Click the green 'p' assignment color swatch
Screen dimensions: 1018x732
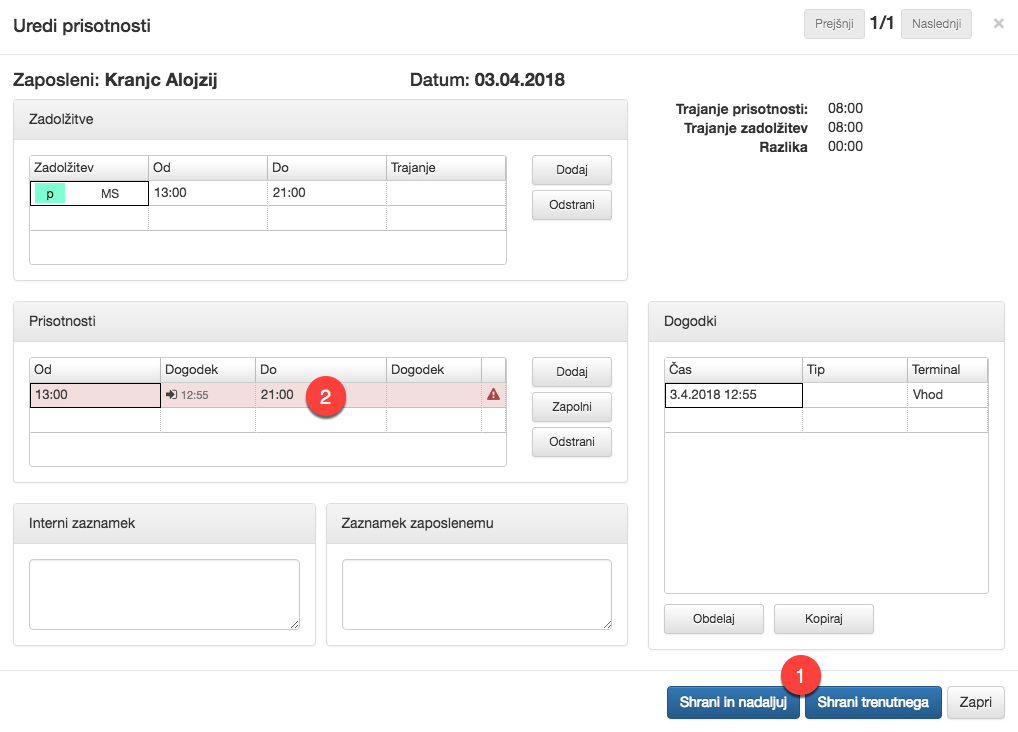coord(50,194)
